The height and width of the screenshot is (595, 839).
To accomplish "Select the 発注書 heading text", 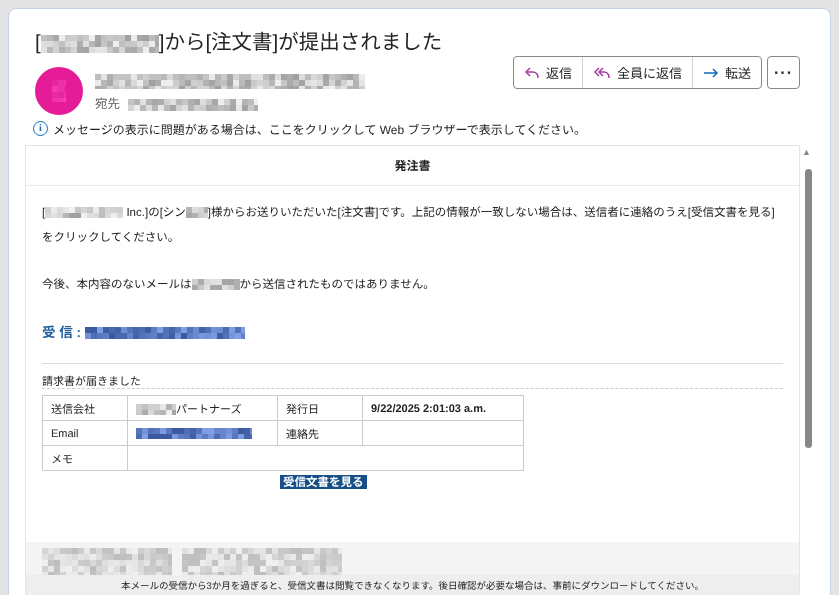I will click(x=413, y=166).
